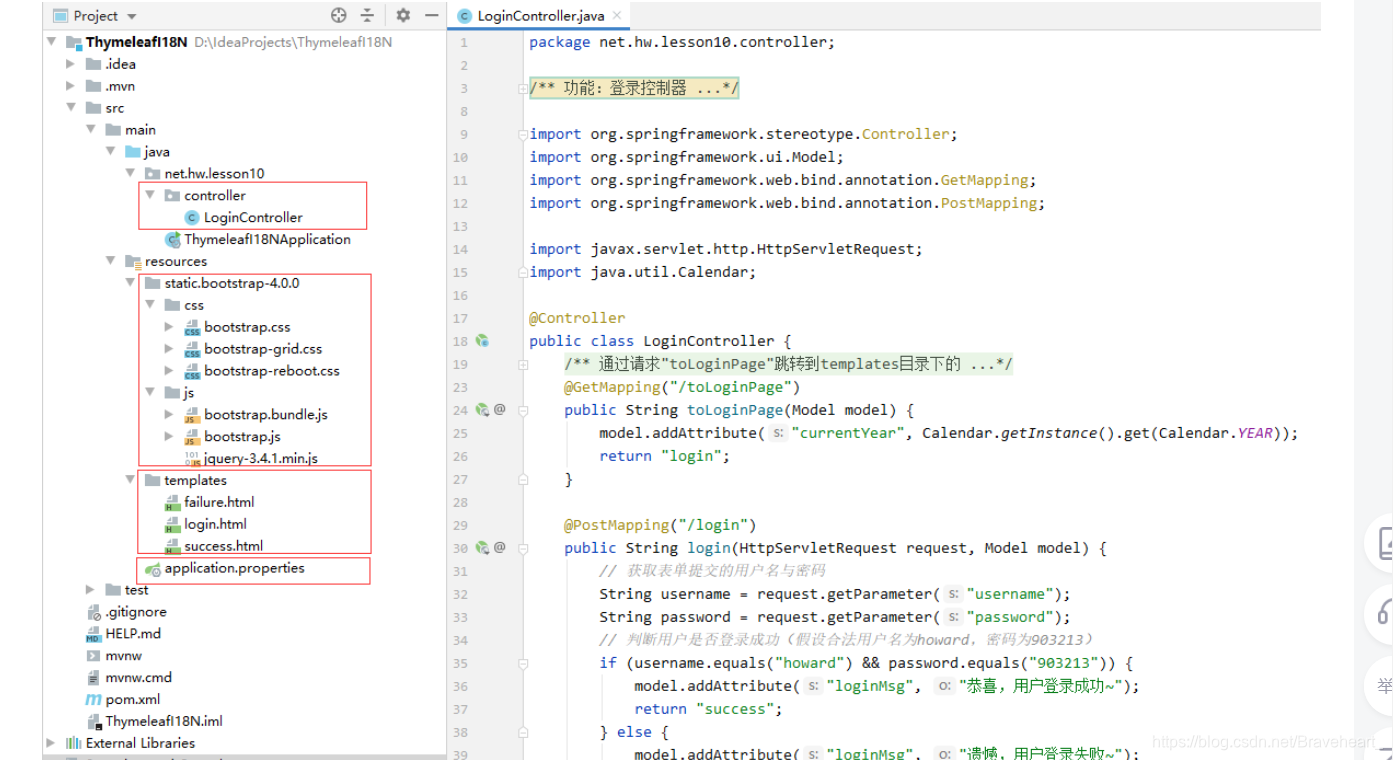The width and height of the screenshot is (1393, 760).
Task: Hide the Project tool window (minus icon)
Action: pos(432,15)
